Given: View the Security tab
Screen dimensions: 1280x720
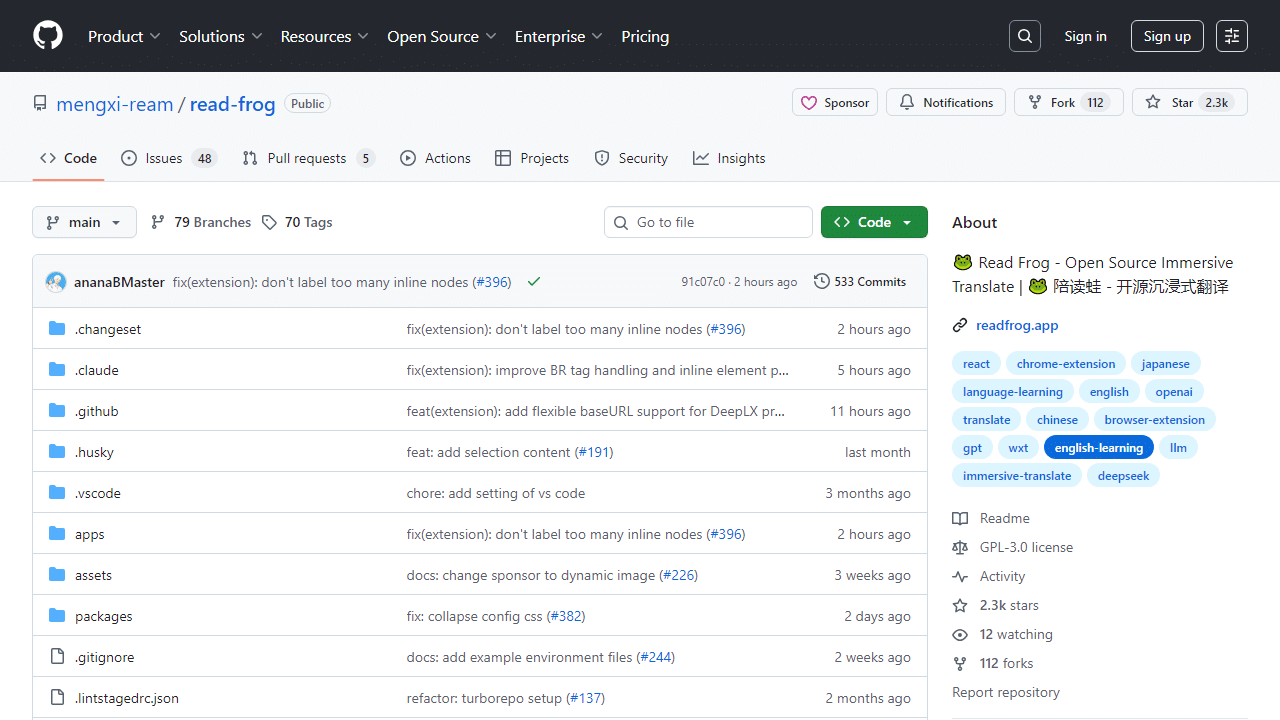Looking at the screenshot, I should point(631,158).
